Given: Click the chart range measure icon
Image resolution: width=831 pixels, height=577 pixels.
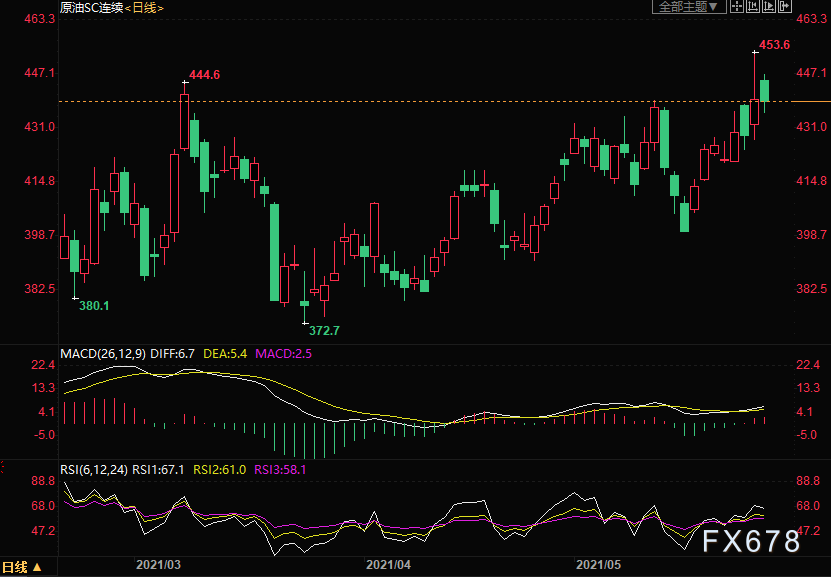Looking at the screenshot, I should coord(753,7).
